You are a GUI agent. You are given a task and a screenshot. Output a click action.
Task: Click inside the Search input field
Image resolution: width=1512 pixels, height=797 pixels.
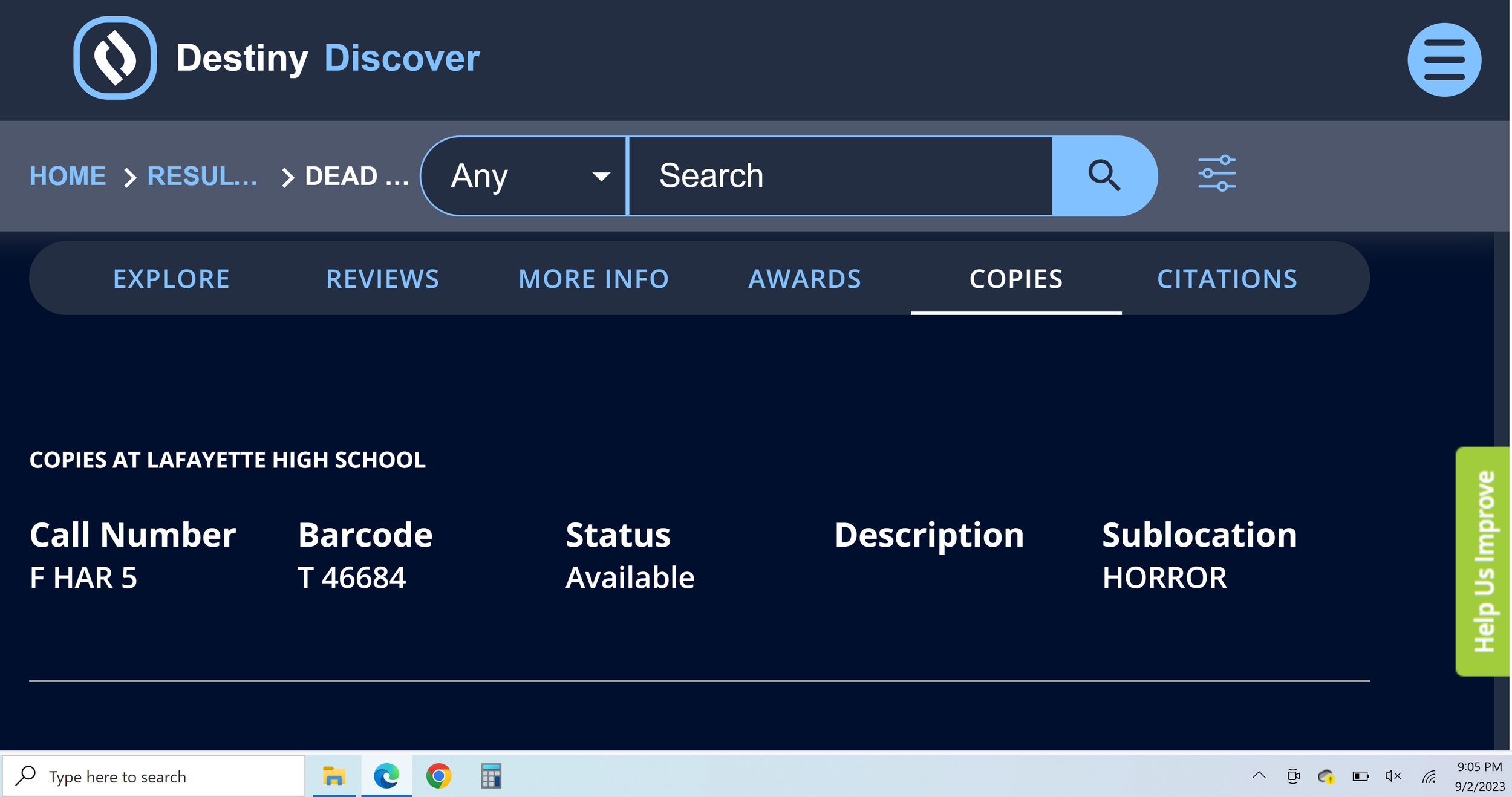[x=841, y=176]
